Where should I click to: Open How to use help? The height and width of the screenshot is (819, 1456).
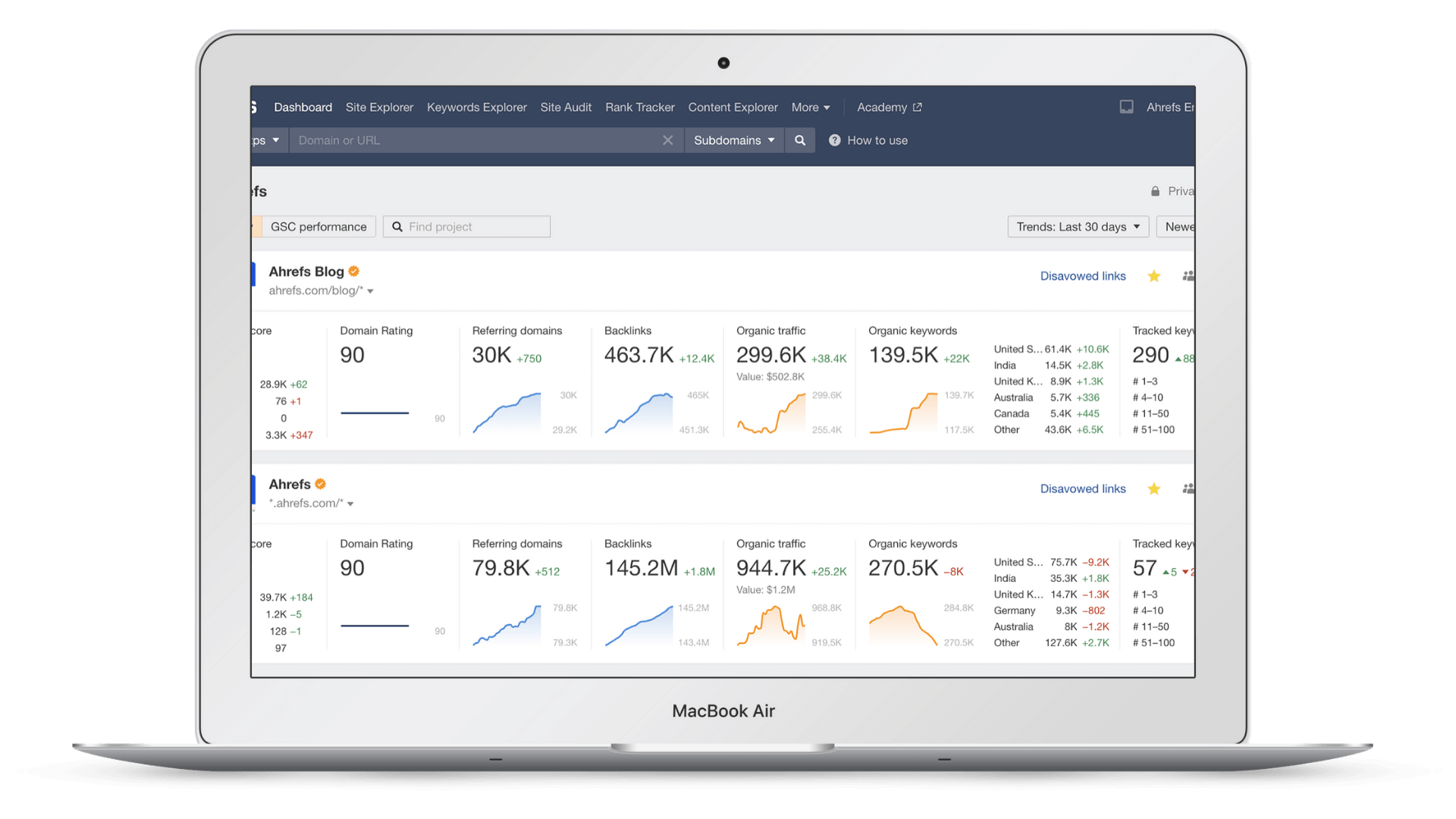coord(877,140)
